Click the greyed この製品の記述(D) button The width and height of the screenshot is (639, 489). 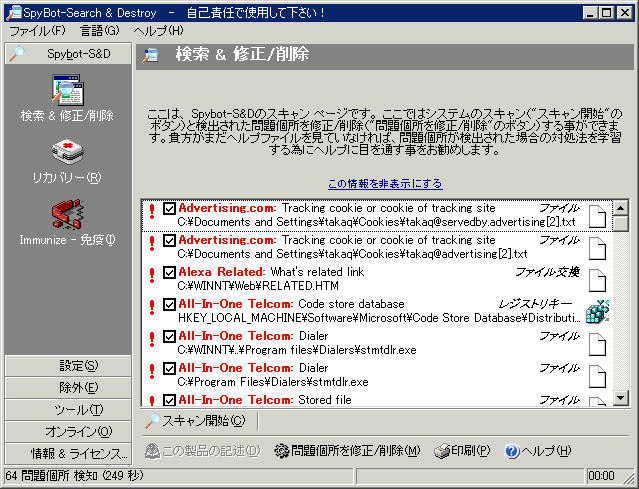point(203,451)
